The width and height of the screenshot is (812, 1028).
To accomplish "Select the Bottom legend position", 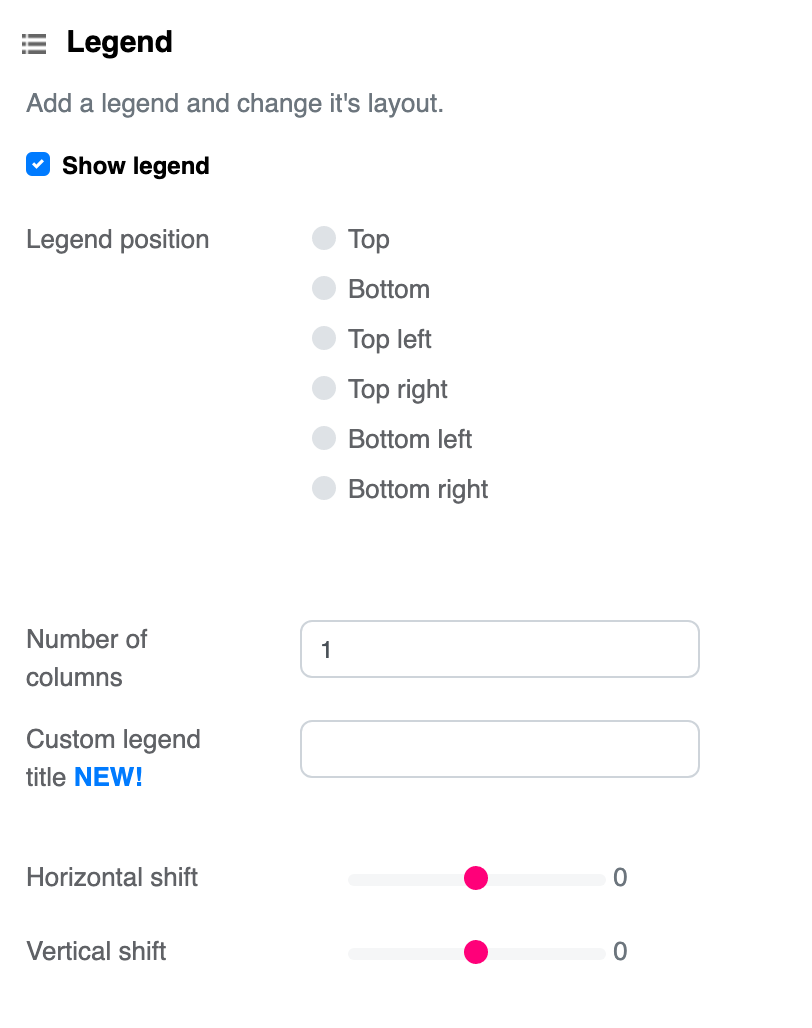I will click(x=324, y=289).
